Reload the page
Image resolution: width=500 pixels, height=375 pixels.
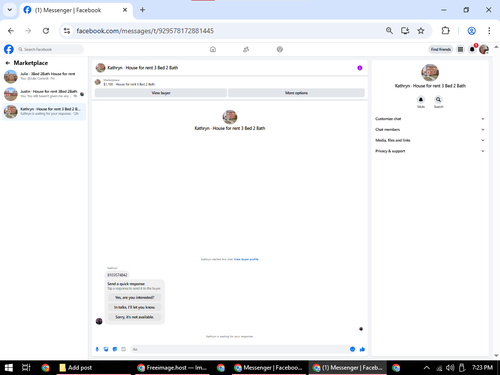[46, 31]
